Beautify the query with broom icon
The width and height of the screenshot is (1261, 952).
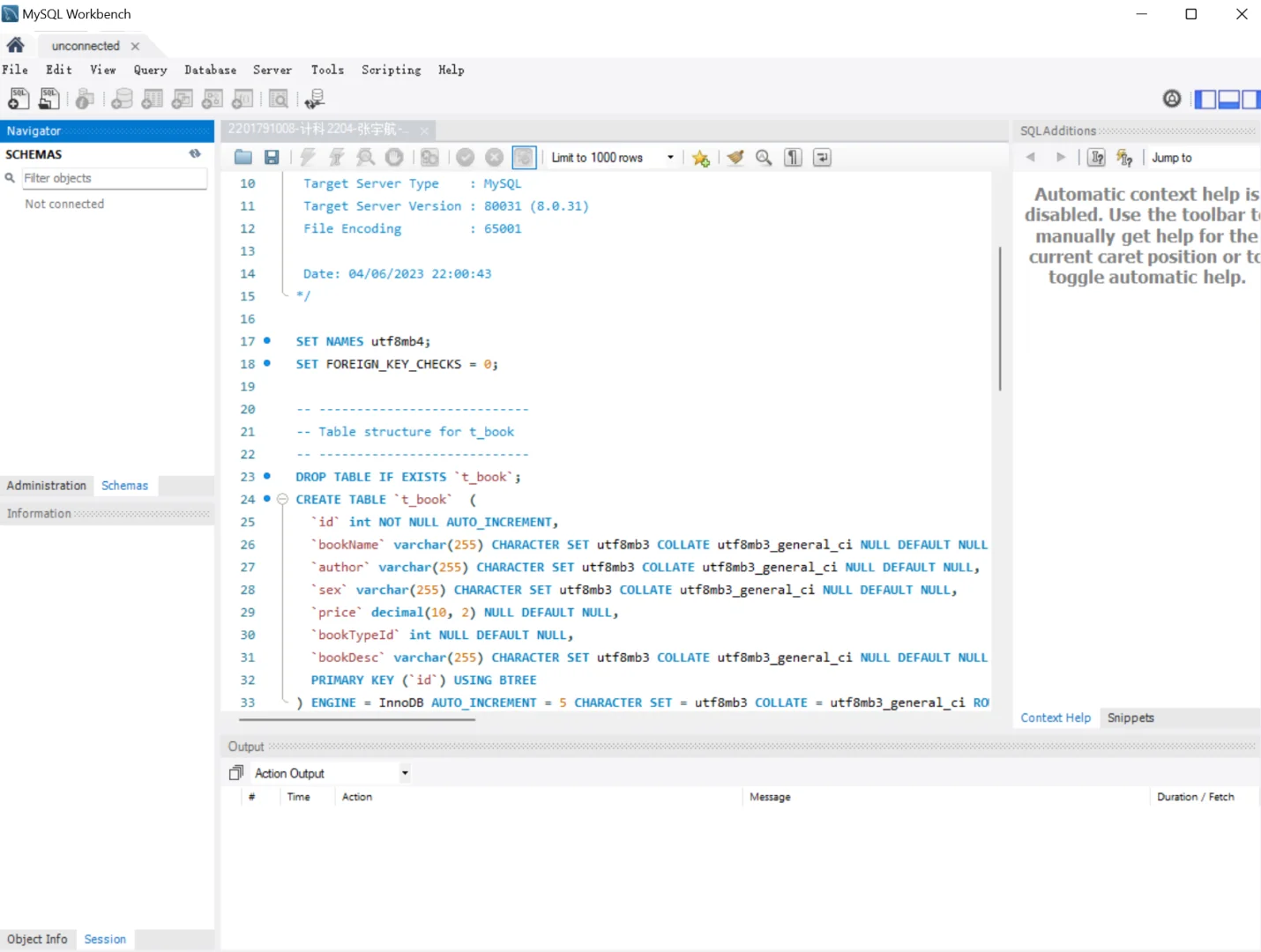click(x=735, y=158)
